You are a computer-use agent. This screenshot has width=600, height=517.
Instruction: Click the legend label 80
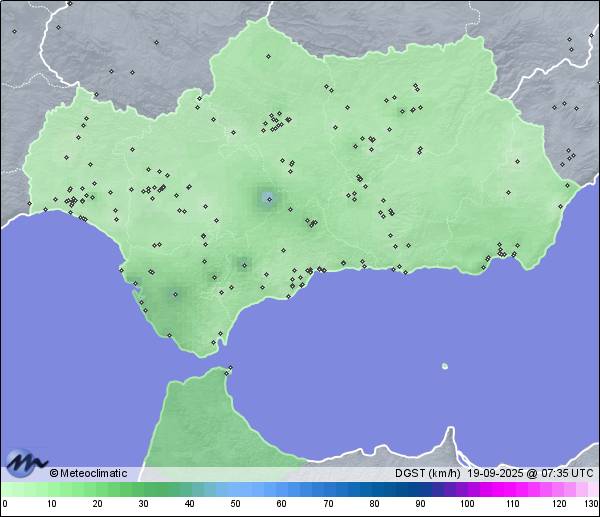click(x=374, y=503)
